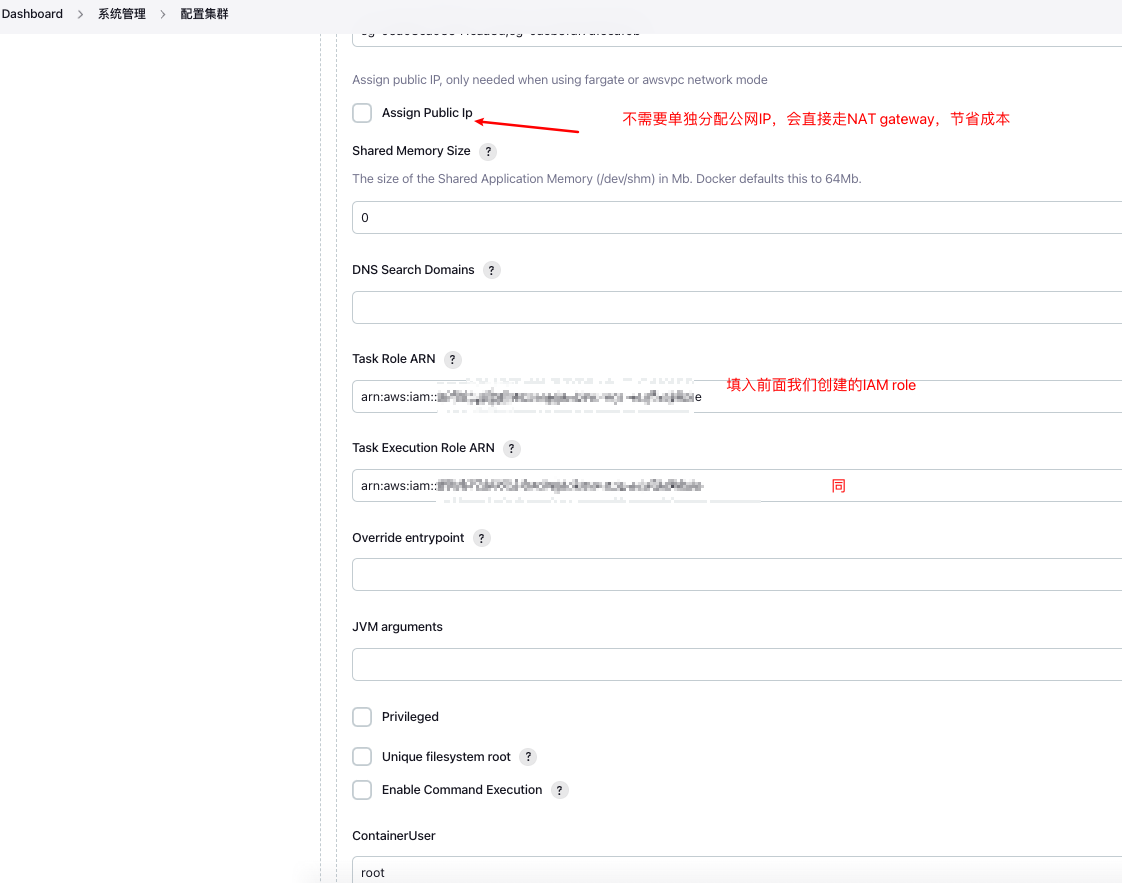Screen dimensions: 1122x883
Task: Enable the Assign Public Ip checkbox
Action: click(x=361, y=113)
